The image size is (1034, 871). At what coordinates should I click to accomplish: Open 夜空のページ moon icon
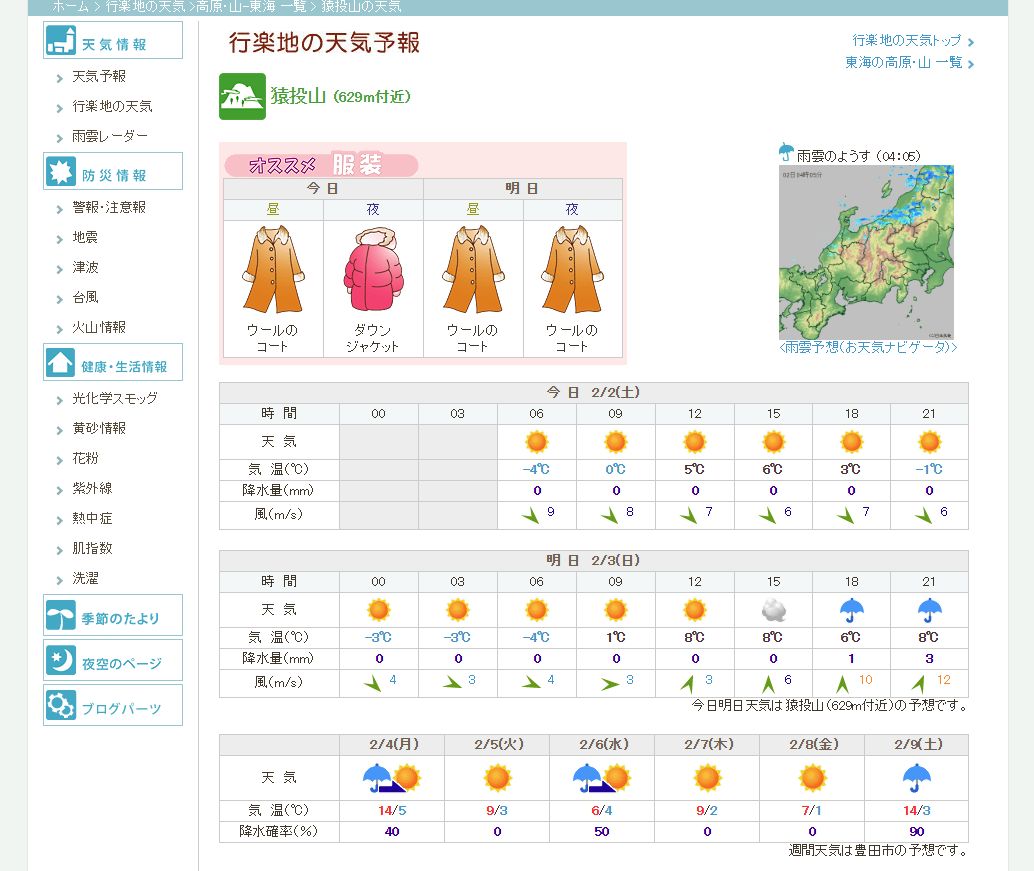tap(61, 661)
